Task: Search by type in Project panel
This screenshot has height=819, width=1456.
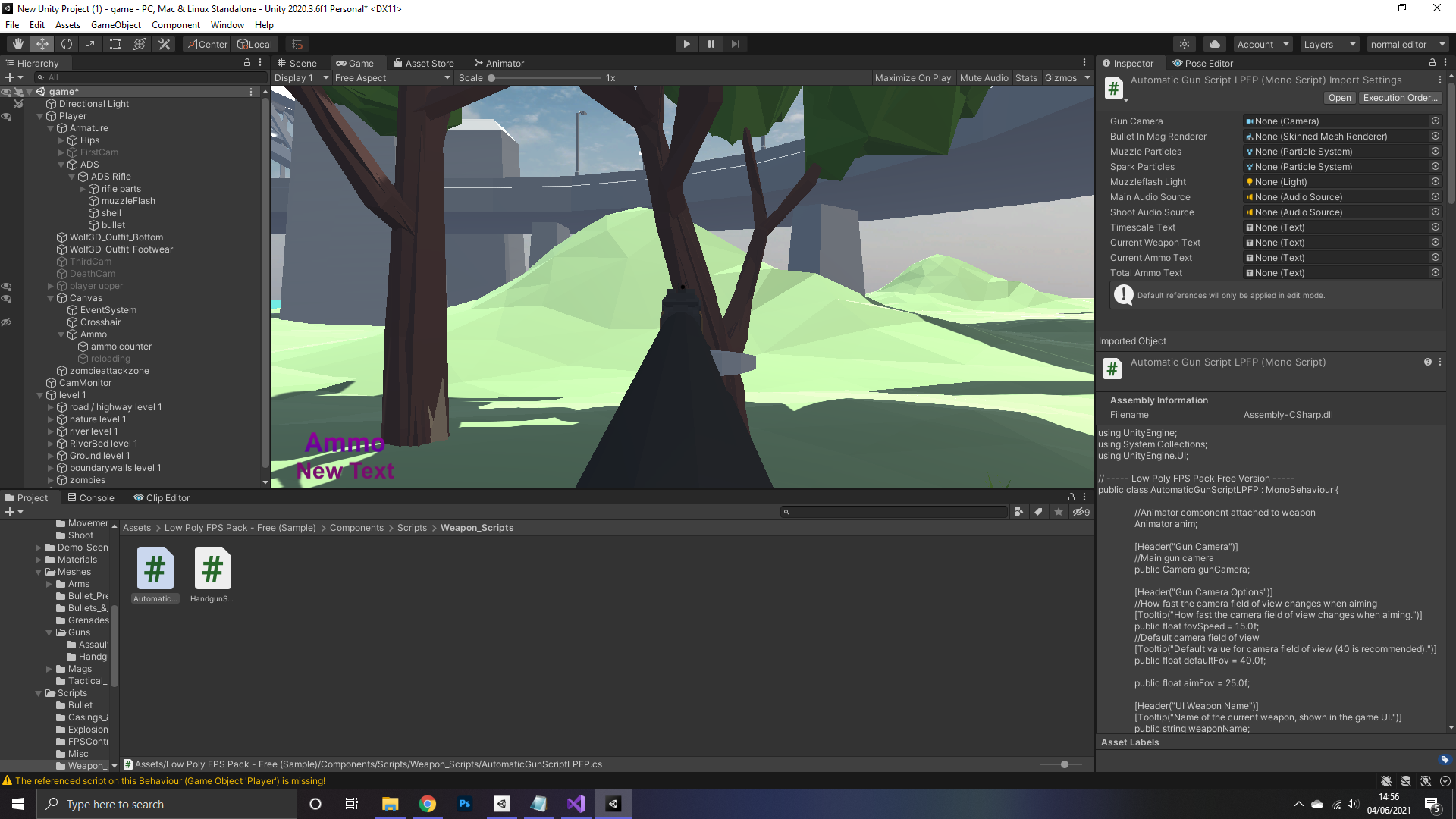Action: point(1019,512)
